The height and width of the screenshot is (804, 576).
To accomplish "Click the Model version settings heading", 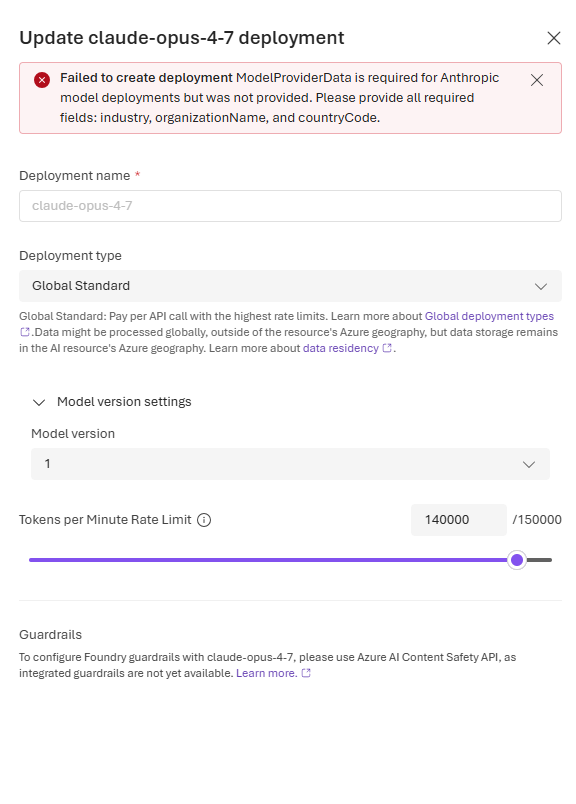I will click(x=124, y=401).
